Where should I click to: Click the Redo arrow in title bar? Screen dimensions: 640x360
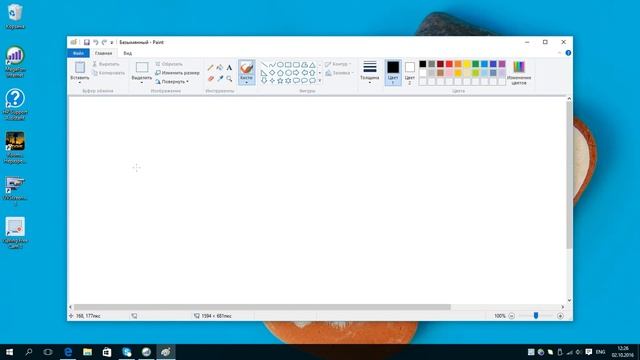[104, 42]
